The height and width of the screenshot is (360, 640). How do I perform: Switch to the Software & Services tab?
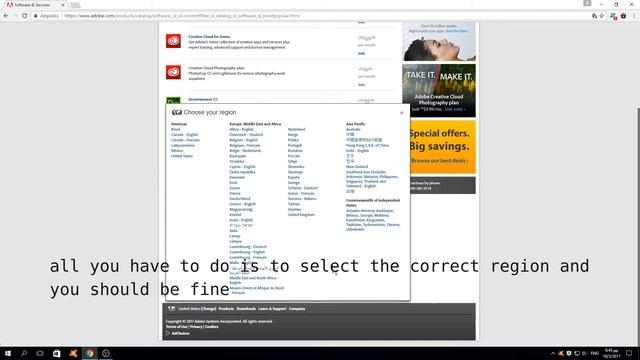pyautogui.click(x=35, y=5)
